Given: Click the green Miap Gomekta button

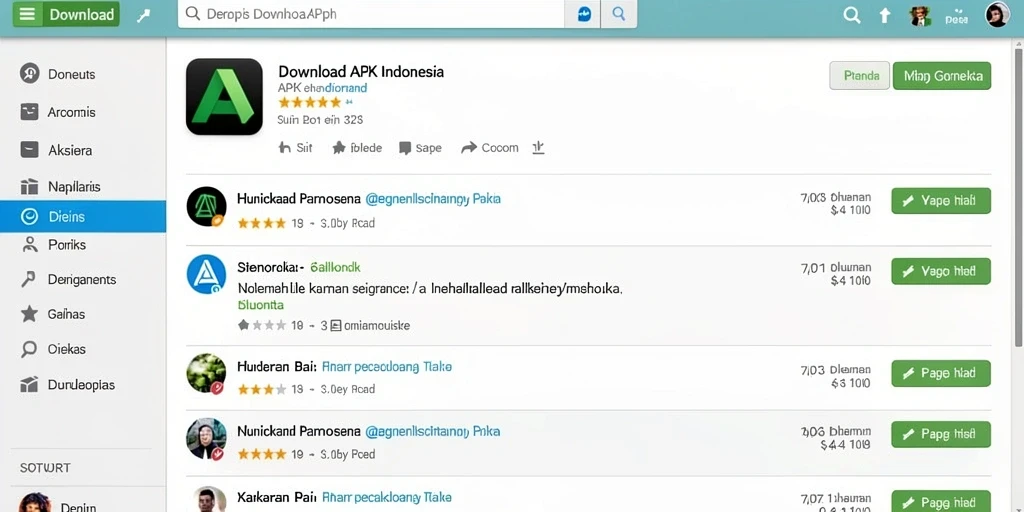Looking at the screenshot, I should pyautogui.click(x=942, y=76).
